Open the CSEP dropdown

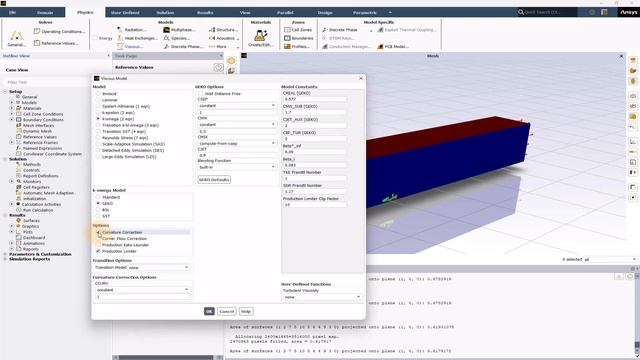(x=237, y=106)
